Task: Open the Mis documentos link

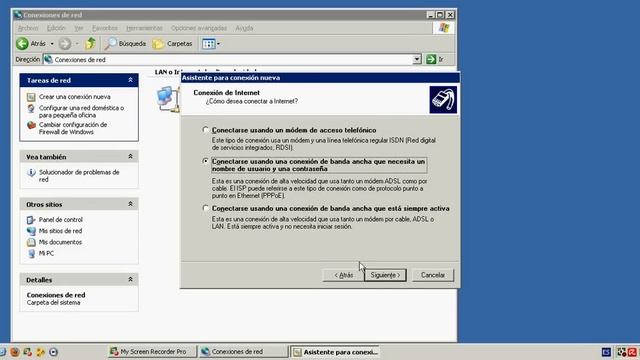Action: point(60,242)
